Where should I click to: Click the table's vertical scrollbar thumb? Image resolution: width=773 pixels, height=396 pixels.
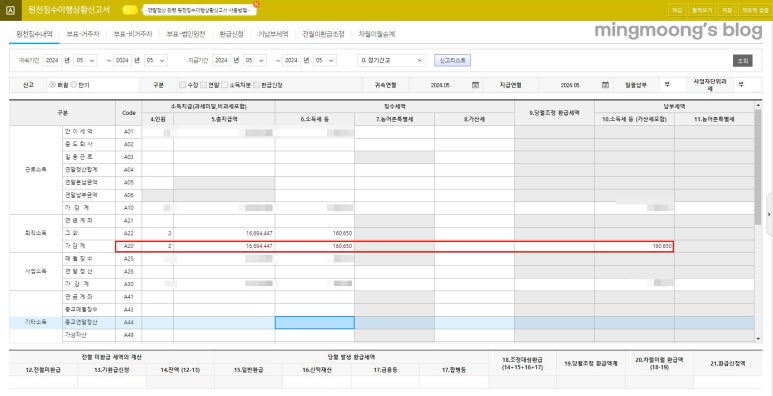(758, 168)
